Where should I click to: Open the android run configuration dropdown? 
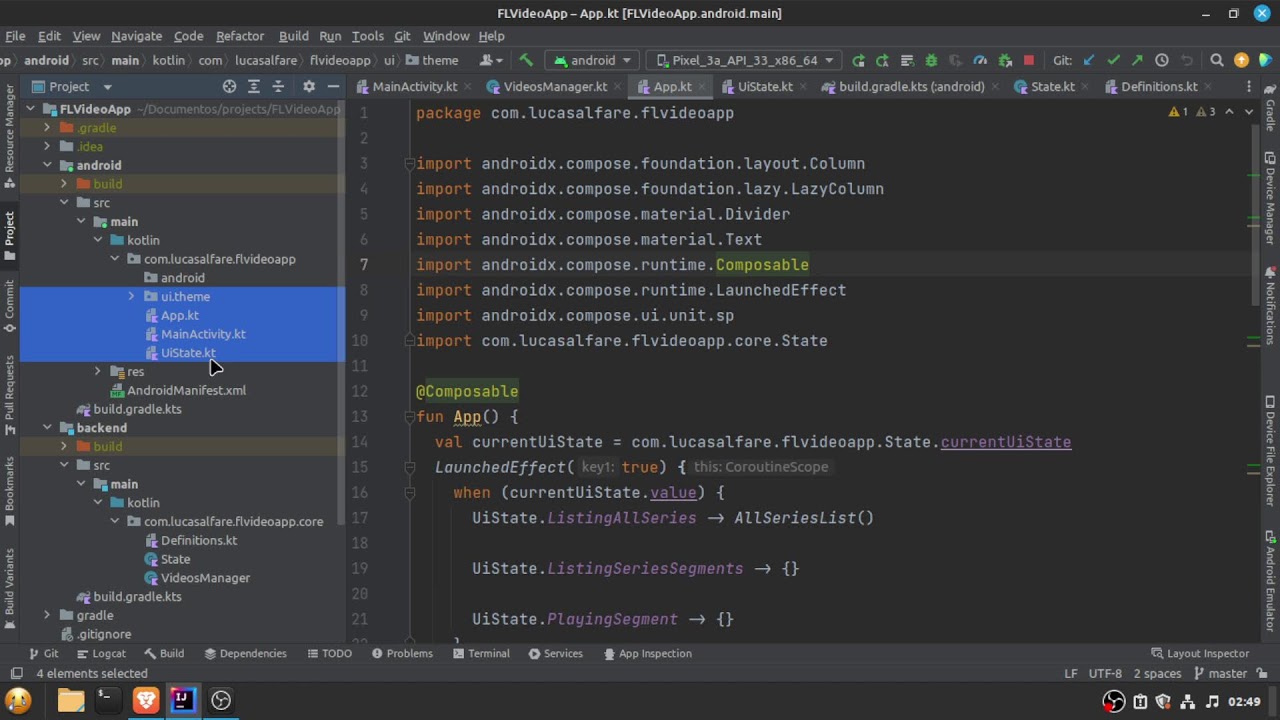[593, 60]
